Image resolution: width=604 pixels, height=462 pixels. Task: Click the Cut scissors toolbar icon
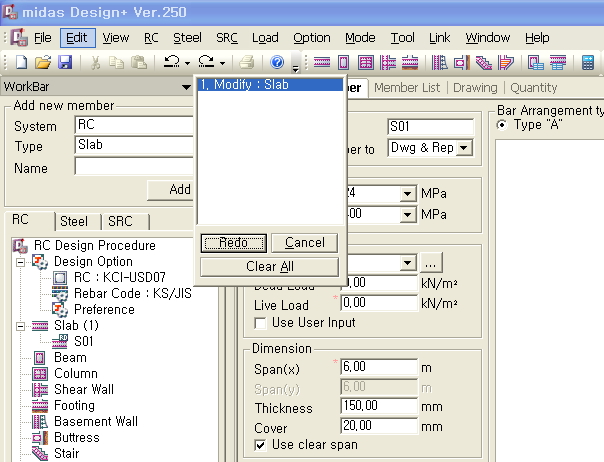[95, 62]
